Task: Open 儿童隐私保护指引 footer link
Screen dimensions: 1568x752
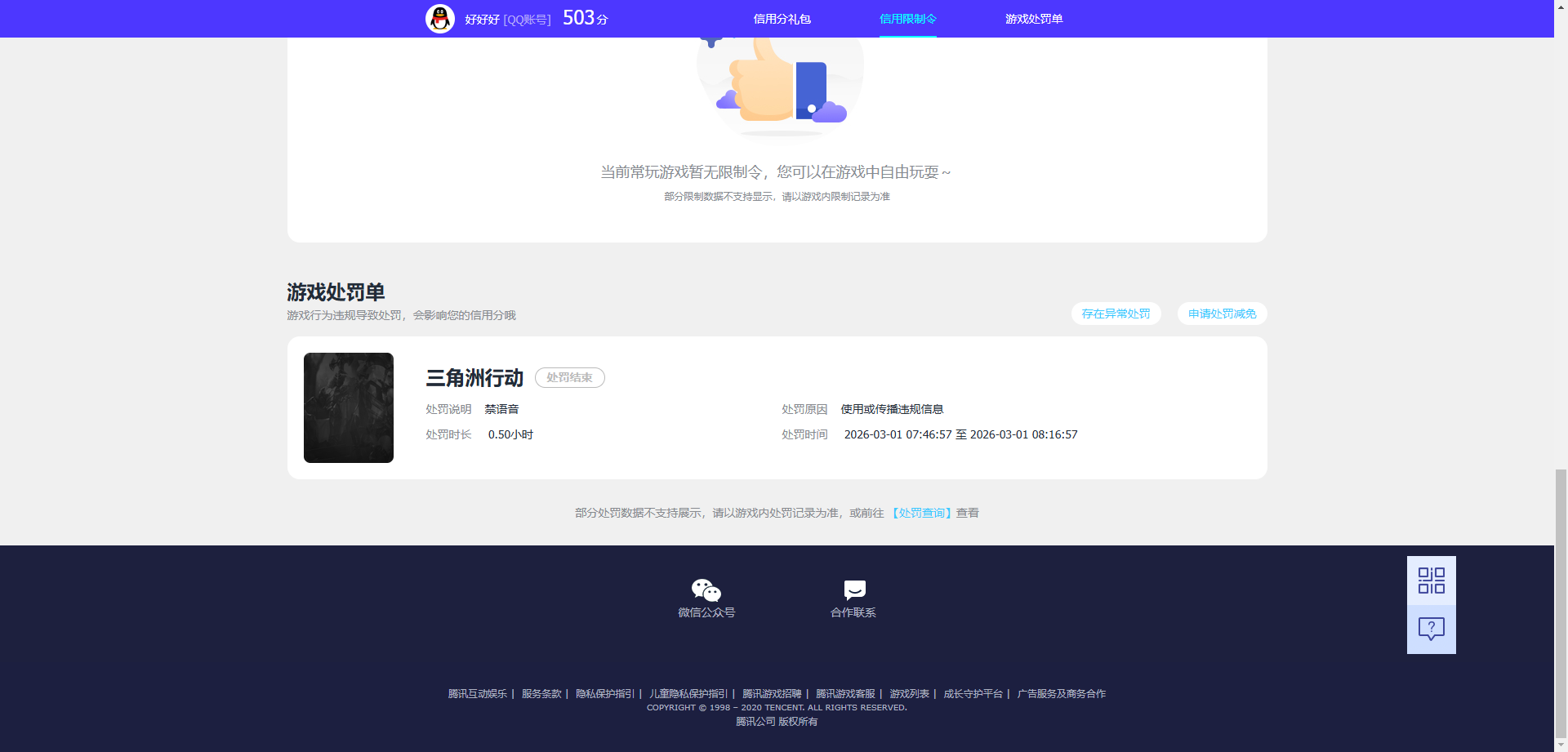Action: tap(688, 694)
